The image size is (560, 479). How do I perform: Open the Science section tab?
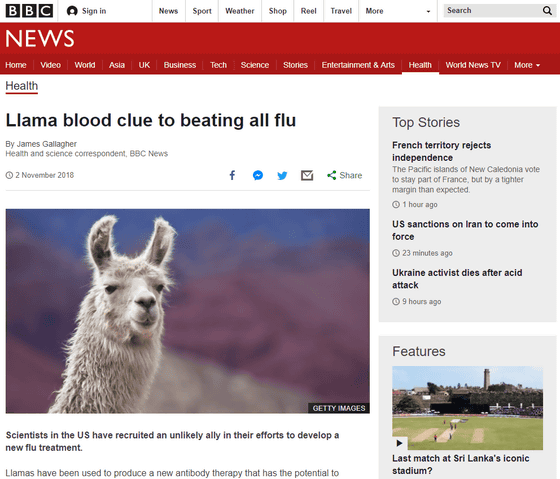pyautogui.click(x=255, y=65)
